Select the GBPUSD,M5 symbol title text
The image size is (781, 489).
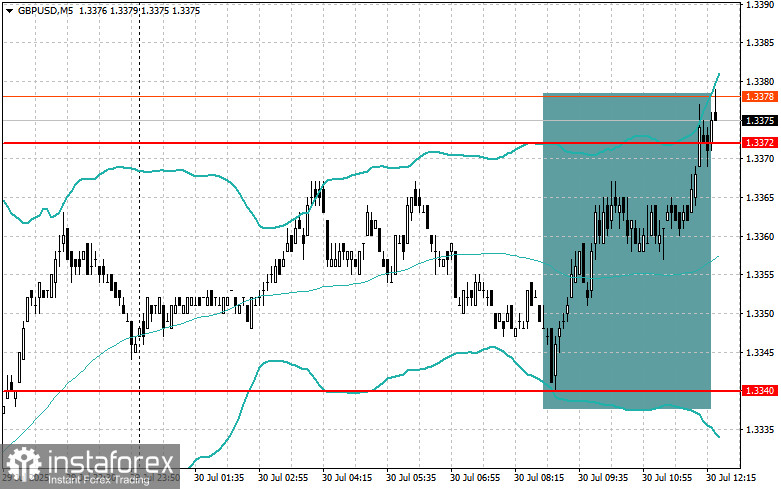[x=45, y=10]
